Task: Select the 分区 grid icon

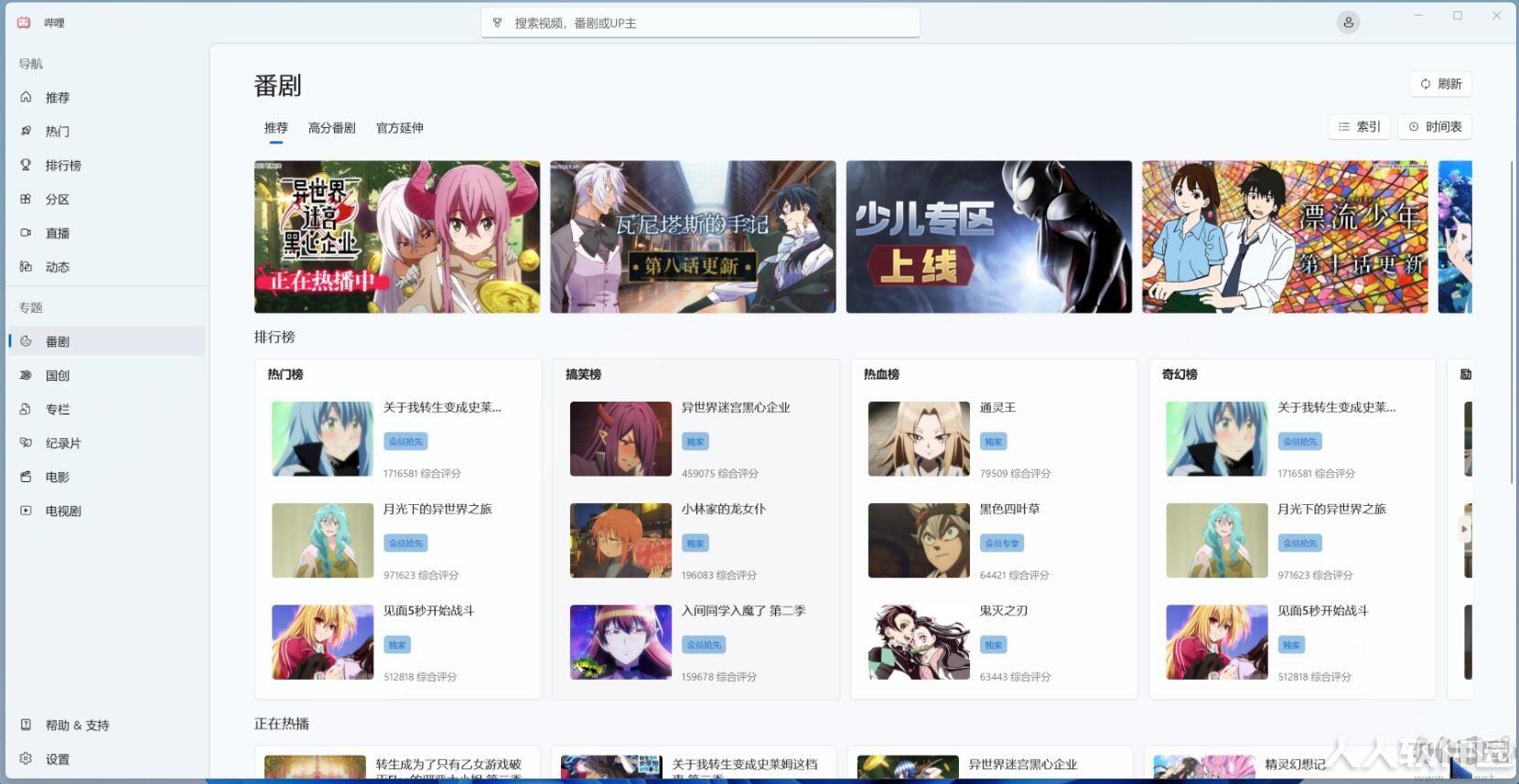Action: [26, 199]
